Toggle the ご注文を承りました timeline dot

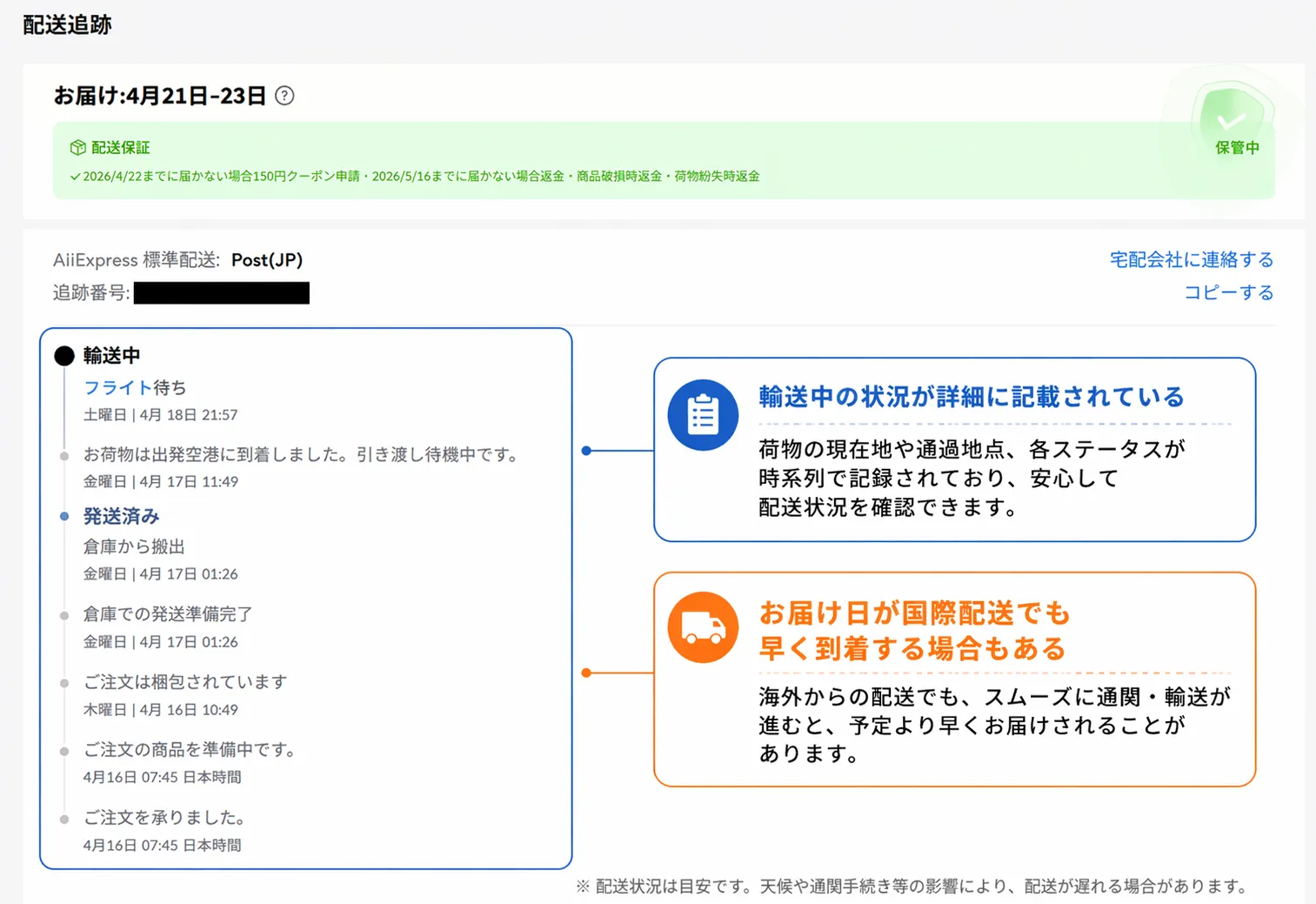(63, 819)
